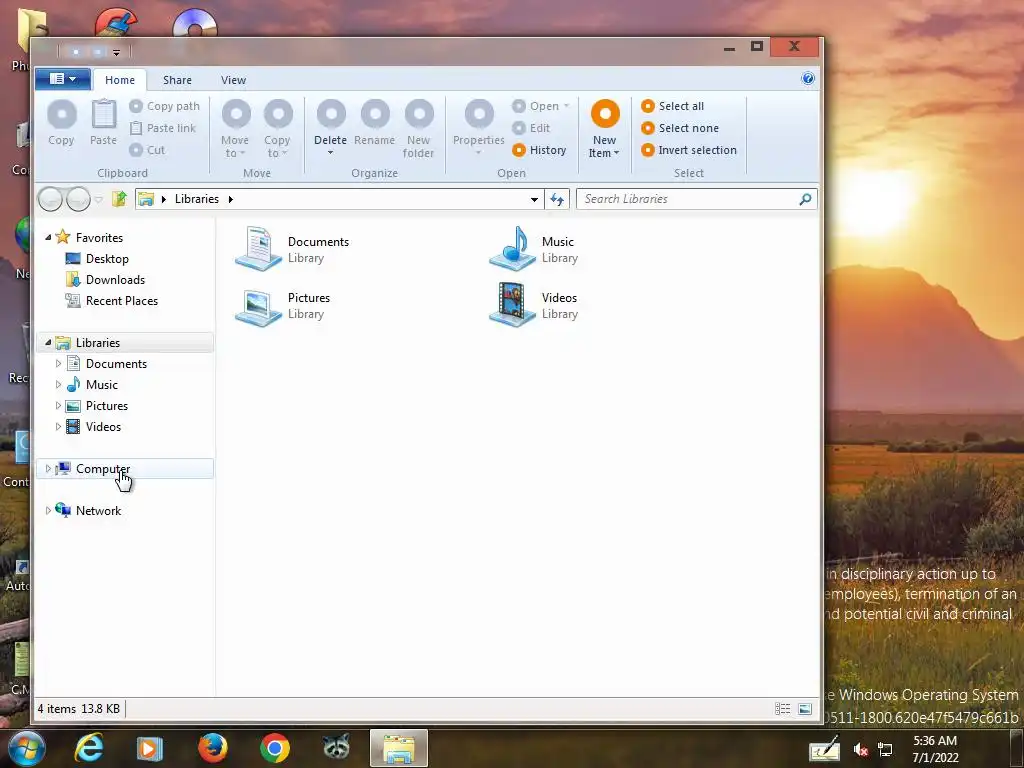
Task: Open Quick Access Toolbar customize arrow
Action: [x=116, y=52]
